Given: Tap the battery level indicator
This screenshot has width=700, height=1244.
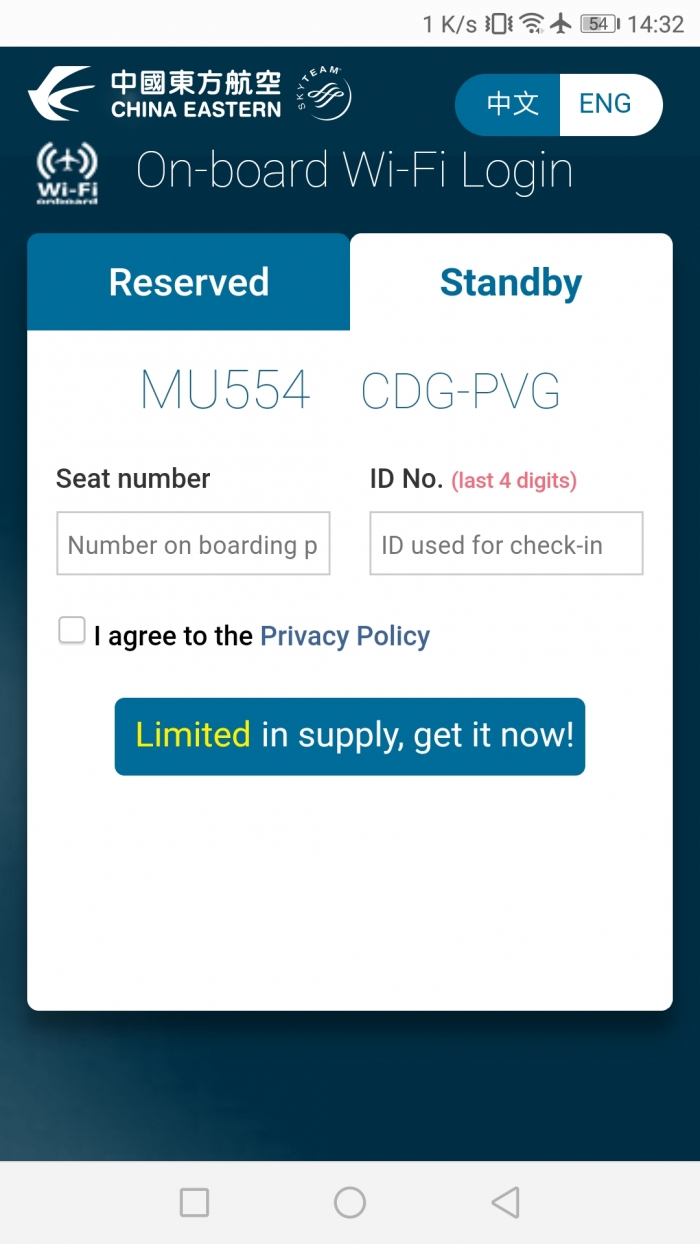Looking at the screenshot, I should 599,24.
